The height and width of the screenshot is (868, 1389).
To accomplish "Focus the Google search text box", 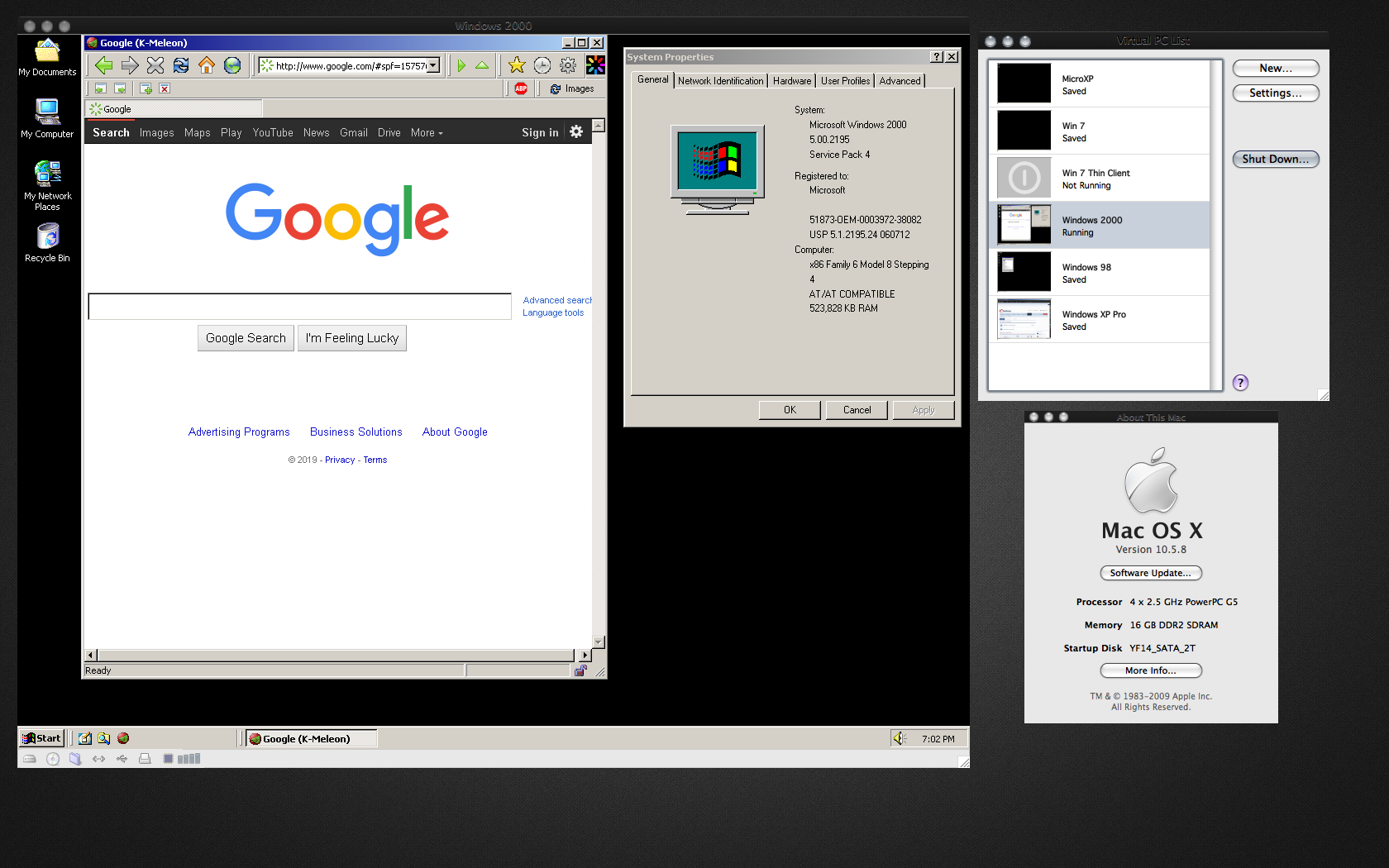I will tap(300, 306).
